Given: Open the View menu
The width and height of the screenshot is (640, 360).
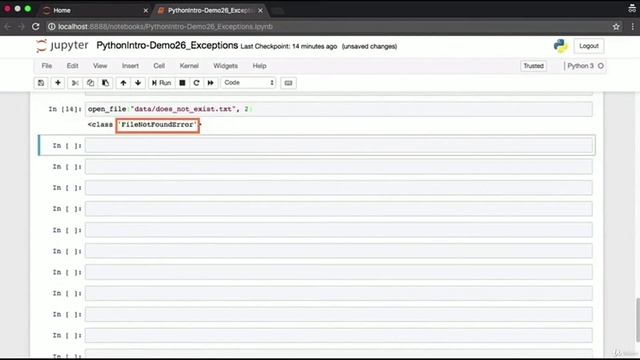Looking at the screenshot, I should pyautogui.click(x=100, y=66).
